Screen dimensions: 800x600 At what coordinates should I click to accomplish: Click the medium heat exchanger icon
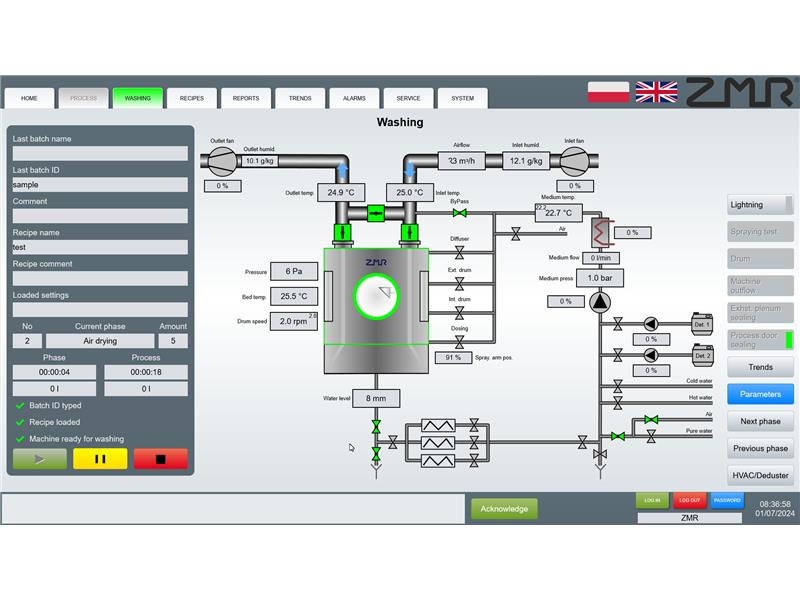600,233
